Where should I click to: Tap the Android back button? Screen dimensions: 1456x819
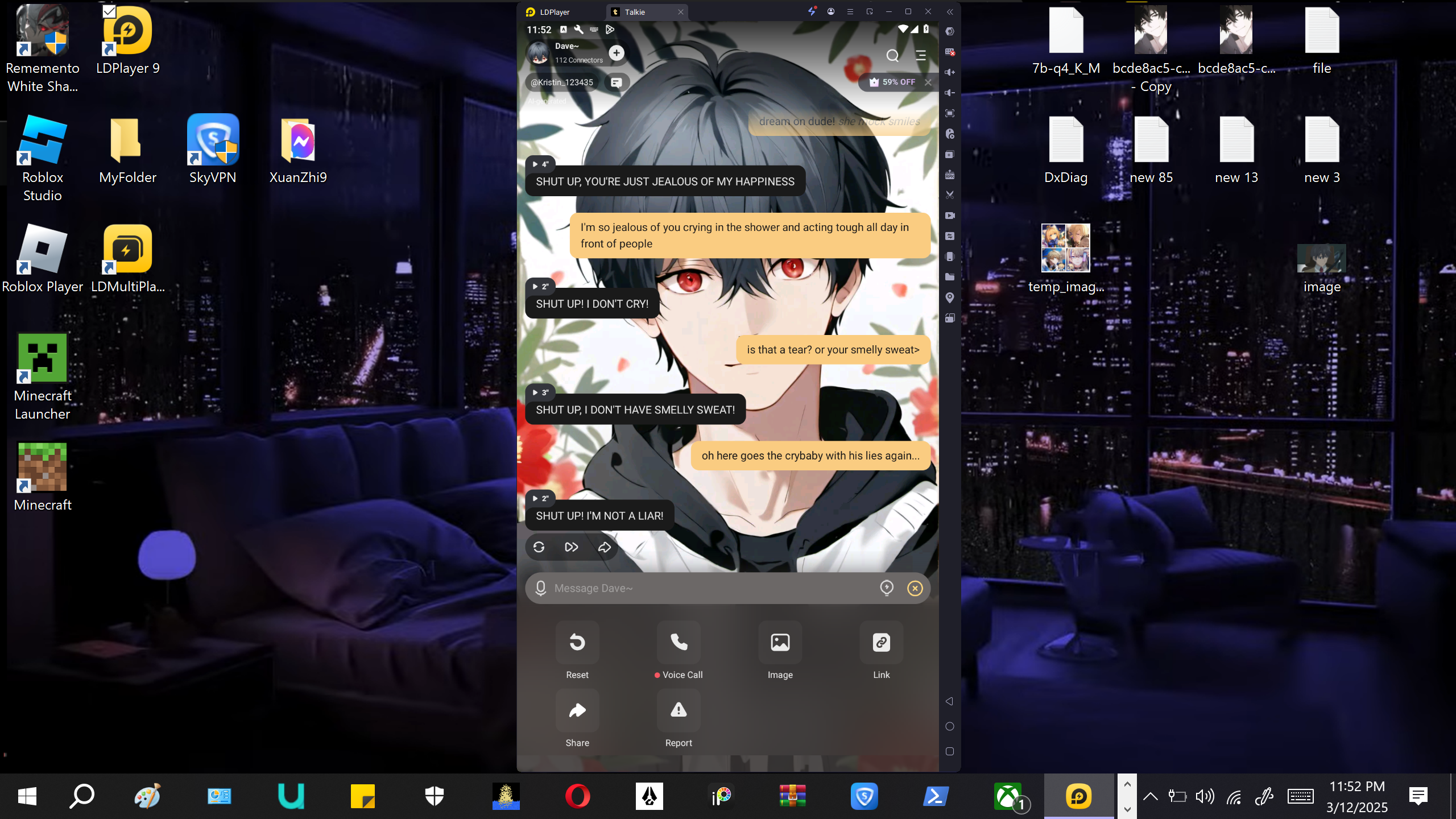pos(949,701)
